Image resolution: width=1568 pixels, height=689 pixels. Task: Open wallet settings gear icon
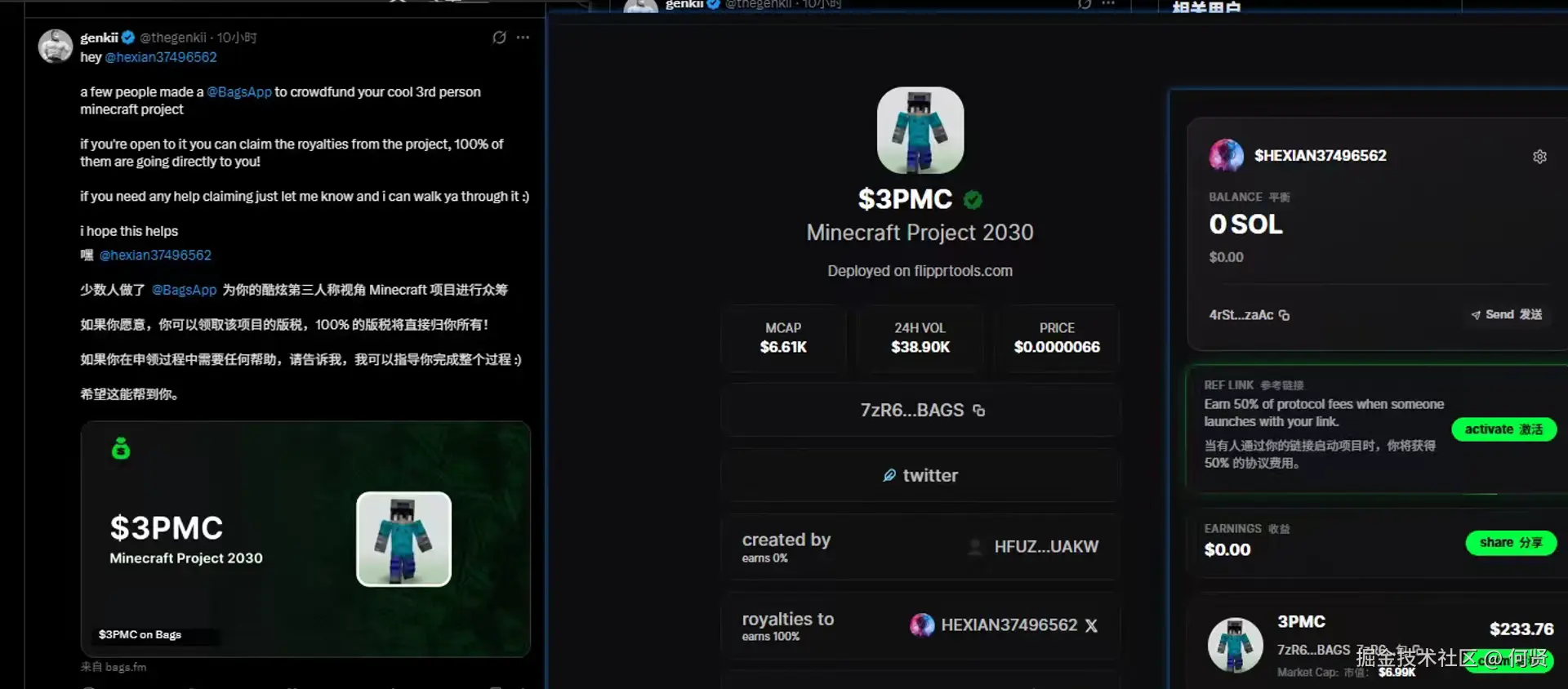pos(1539,156)
